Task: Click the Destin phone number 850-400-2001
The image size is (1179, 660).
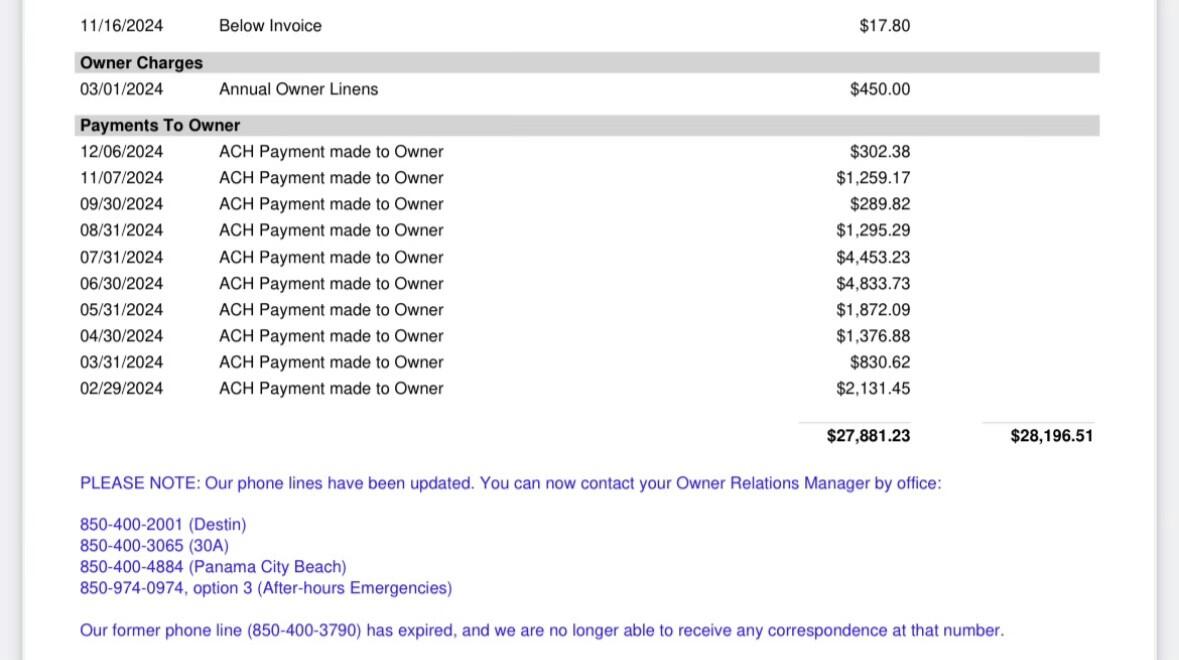Action: pyautogui.click(x=132, y=524)
